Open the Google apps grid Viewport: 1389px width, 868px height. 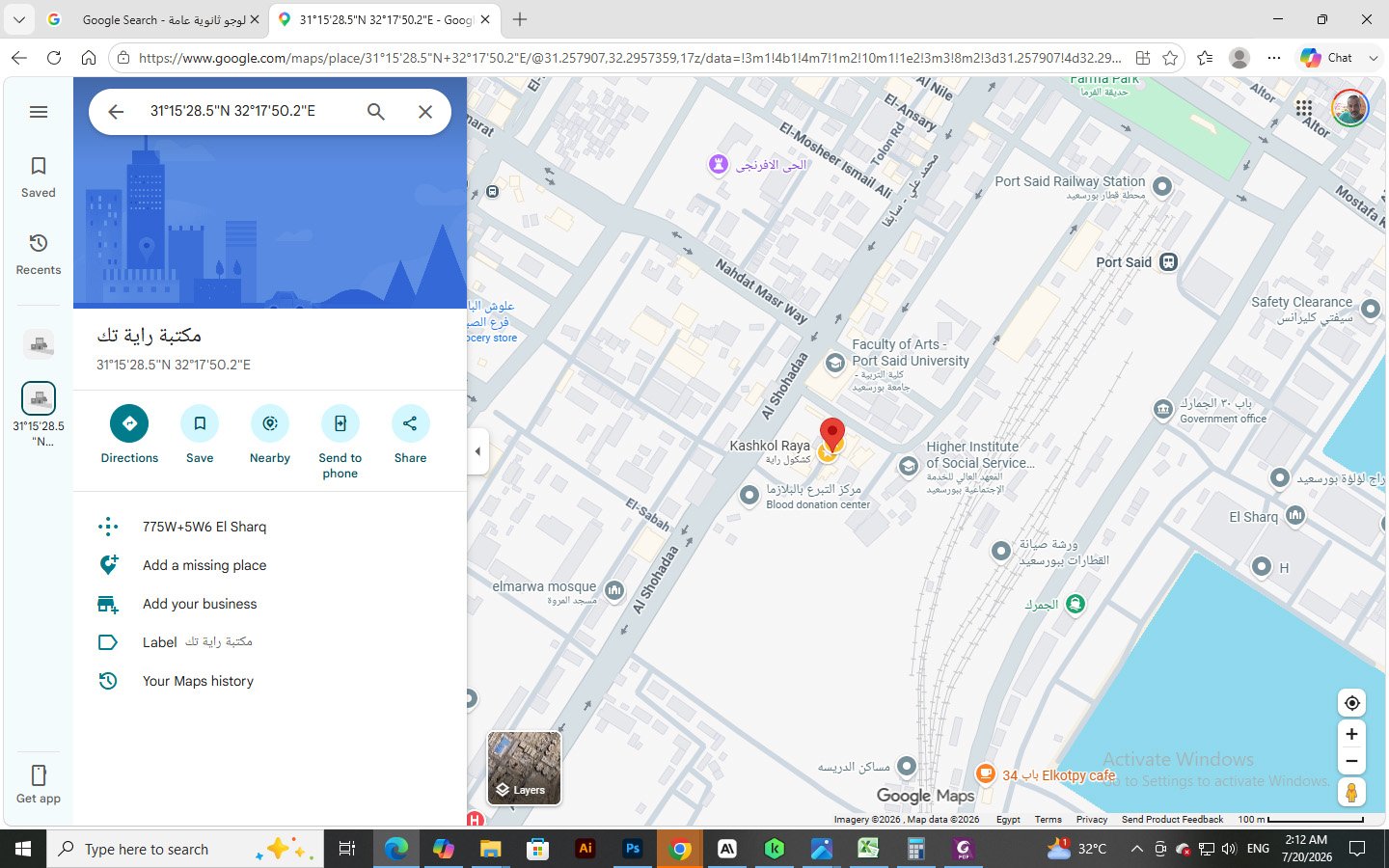point(1304,108)
